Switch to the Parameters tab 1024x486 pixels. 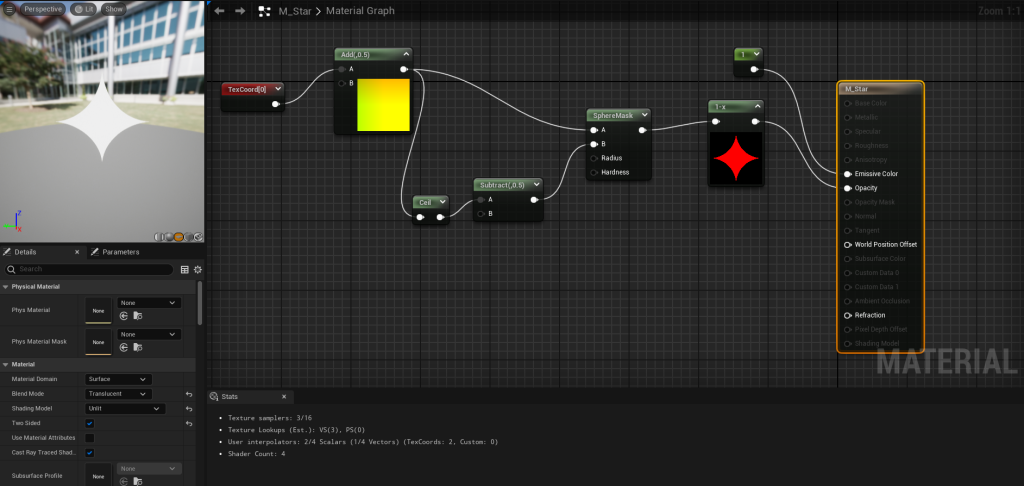click(120, 252)
